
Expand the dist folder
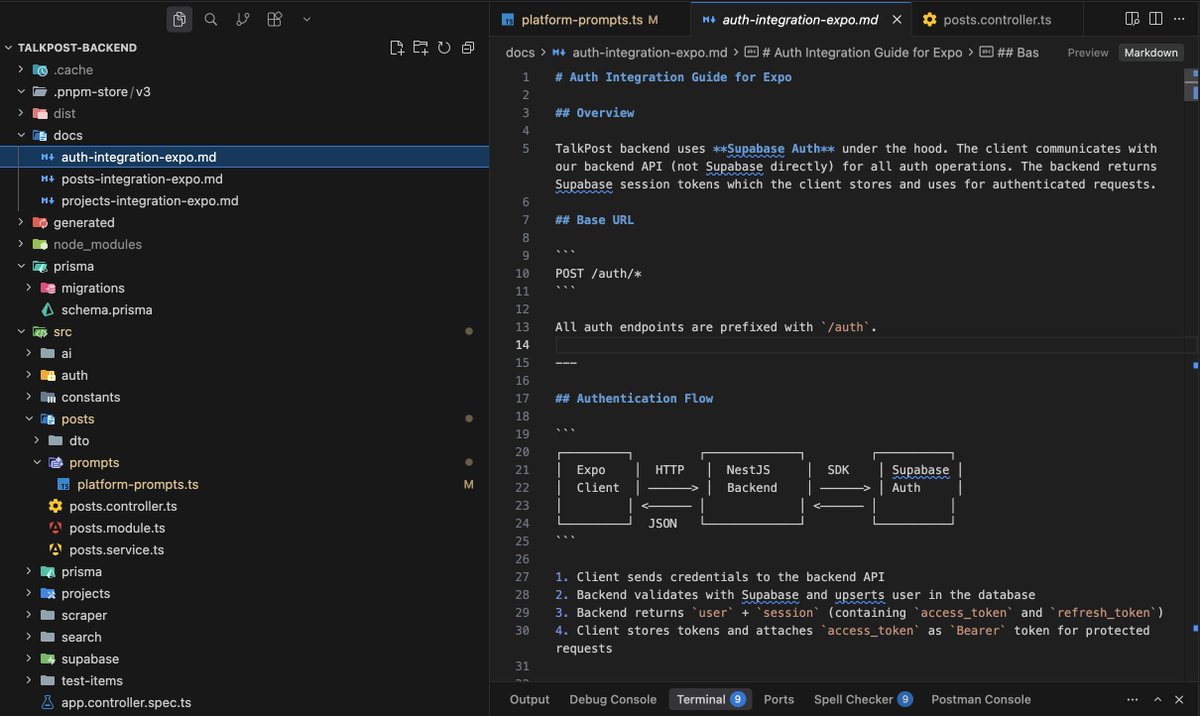pos(21,114)
